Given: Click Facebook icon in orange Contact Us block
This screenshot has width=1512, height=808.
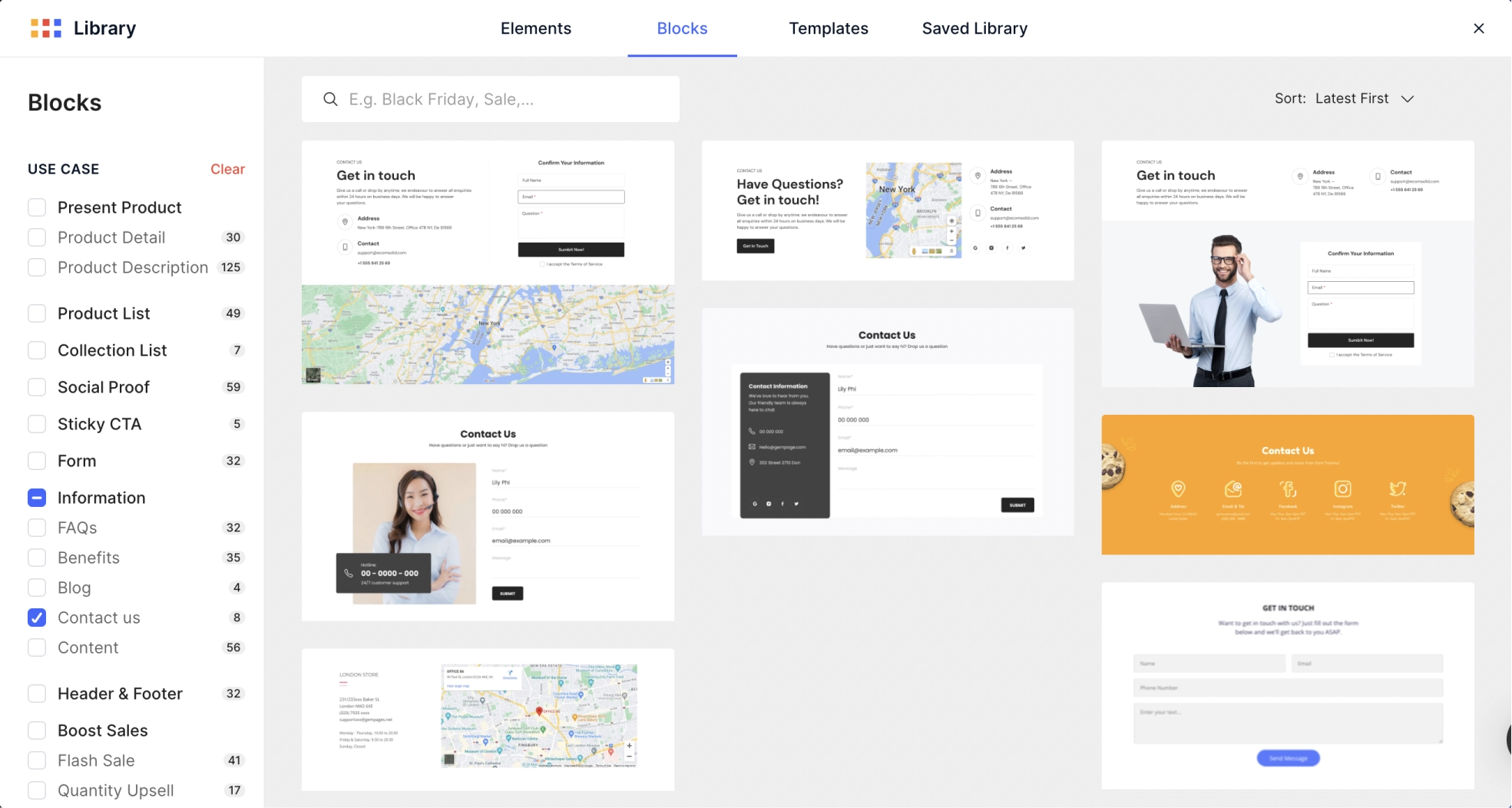Looking at the screenshot, I should 1288,488.
